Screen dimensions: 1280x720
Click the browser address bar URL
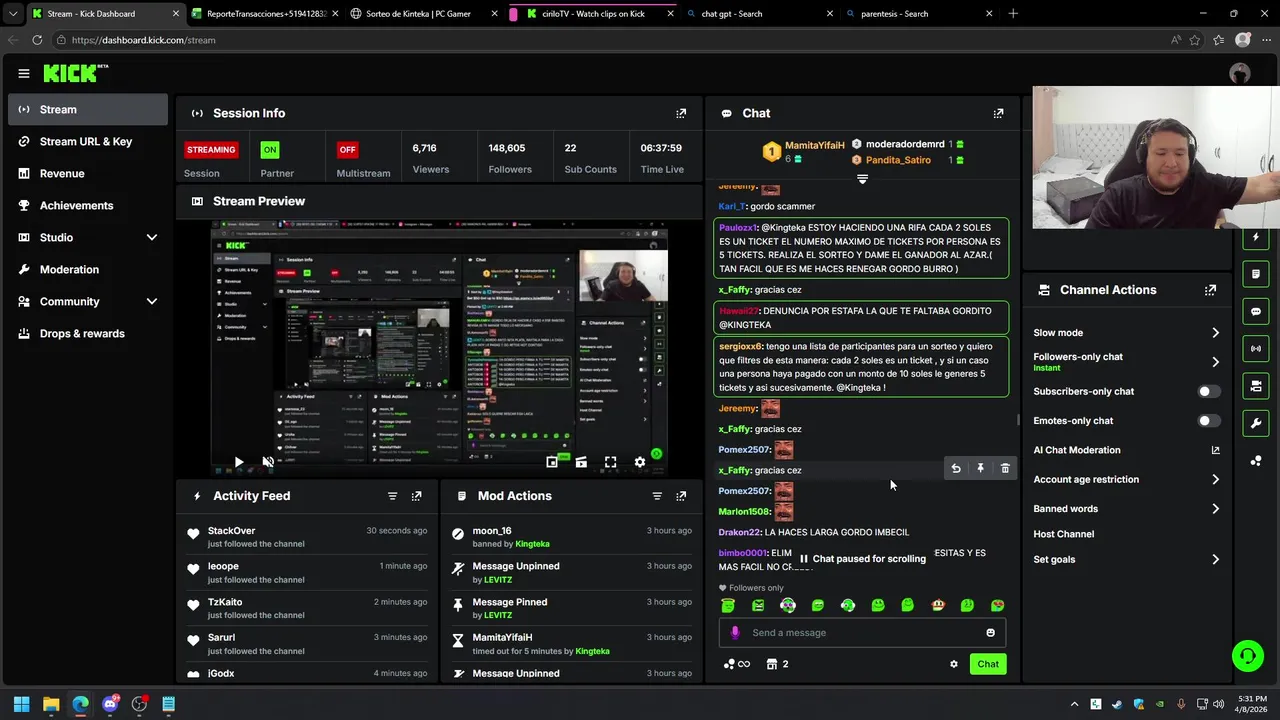(x=143, y=40)
